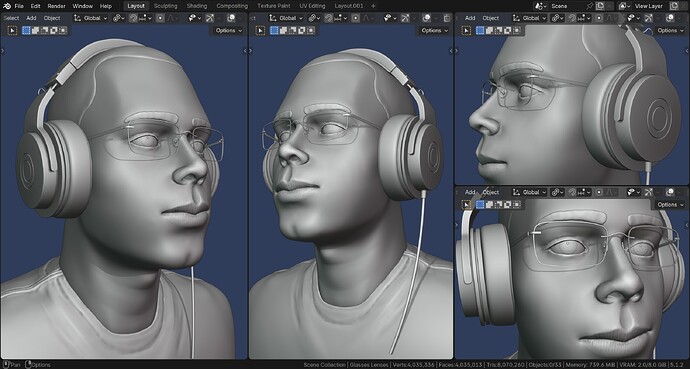This screenshot has width=690, height=369.
Task: Choose intersect-selection mode in left viewport
Action: tap(63, 30)
